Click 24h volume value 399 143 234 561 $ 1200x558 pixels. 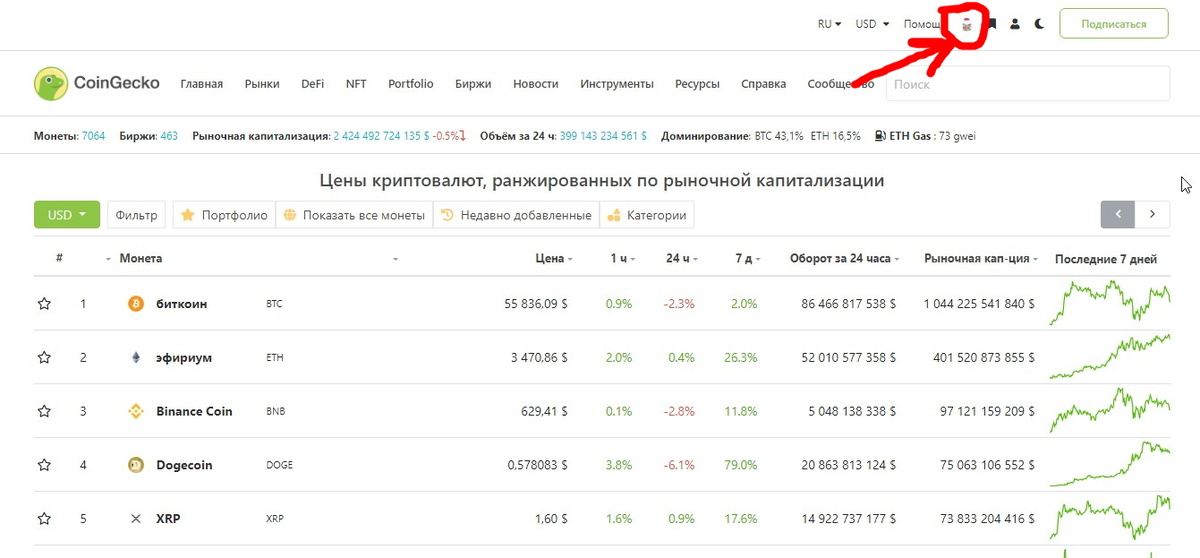pyautogui.click(x=603, y=136)
